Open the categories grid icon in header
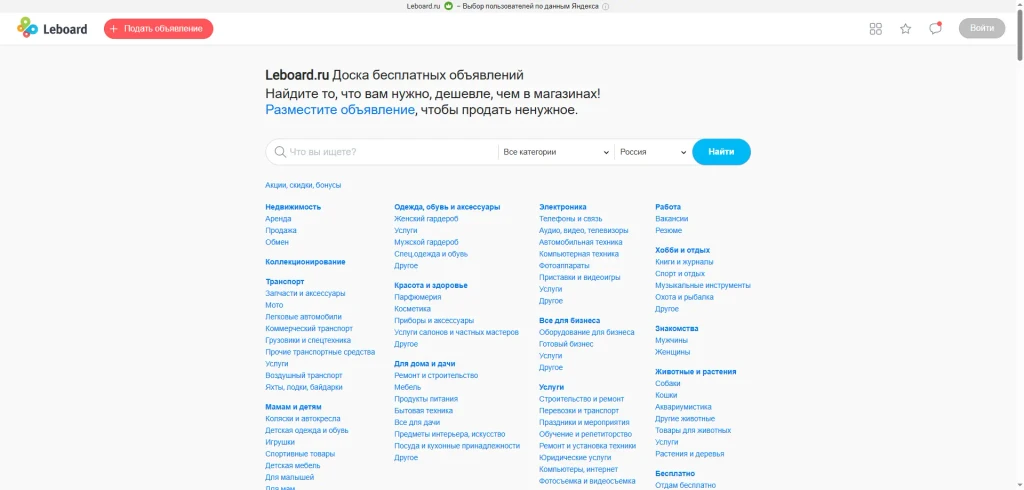The image size is (1024, 490). pos(876,29)
